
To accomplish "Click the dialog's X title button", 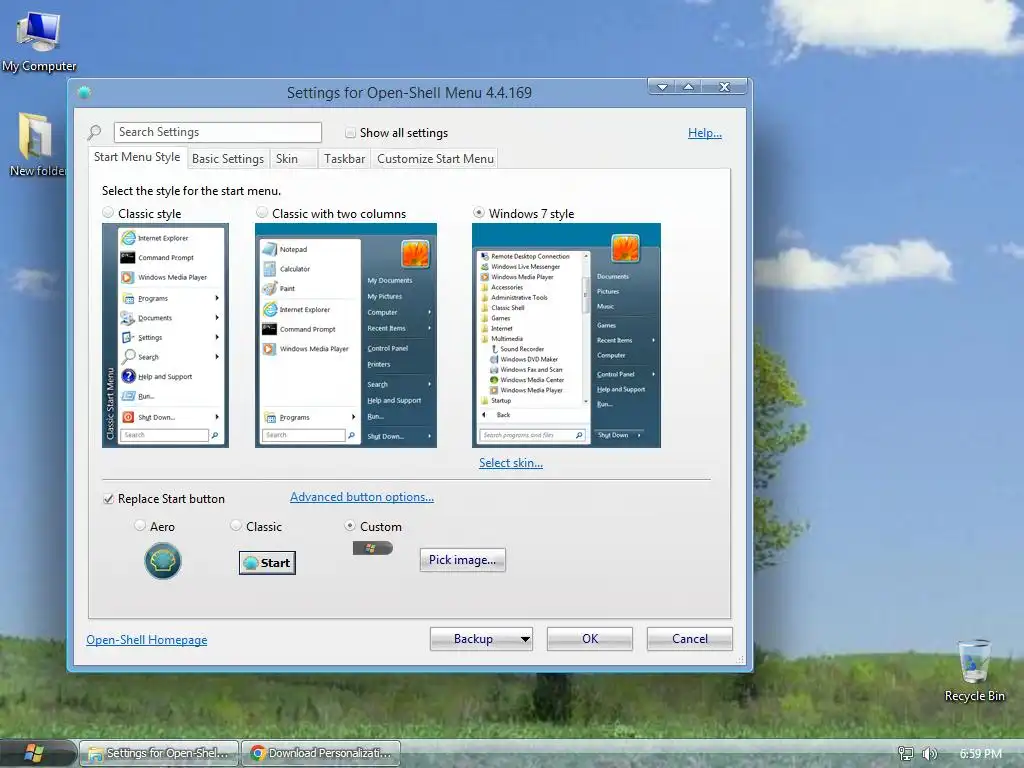I will click(724, 87).
